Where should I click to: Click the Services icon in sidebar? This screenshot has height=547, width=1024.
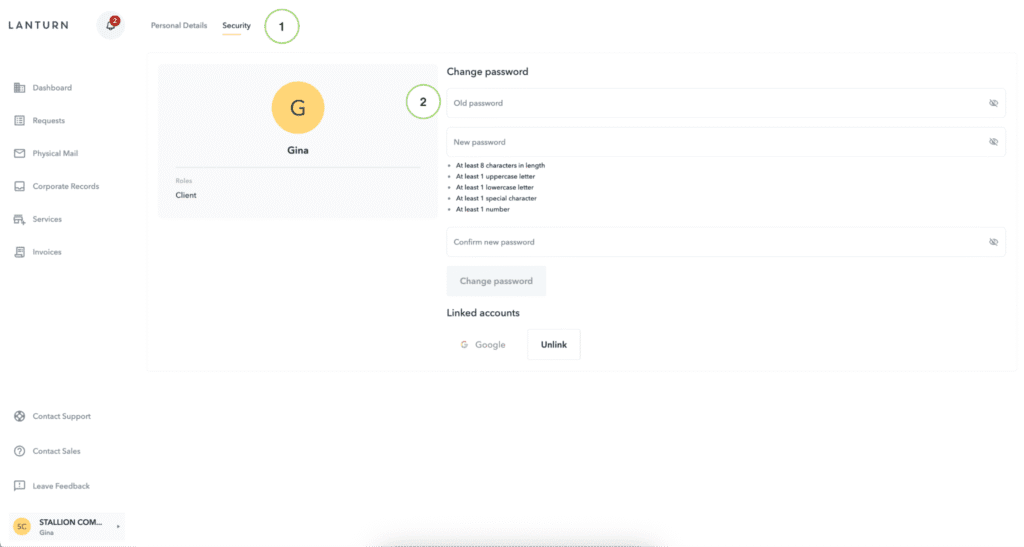(20, 220)
